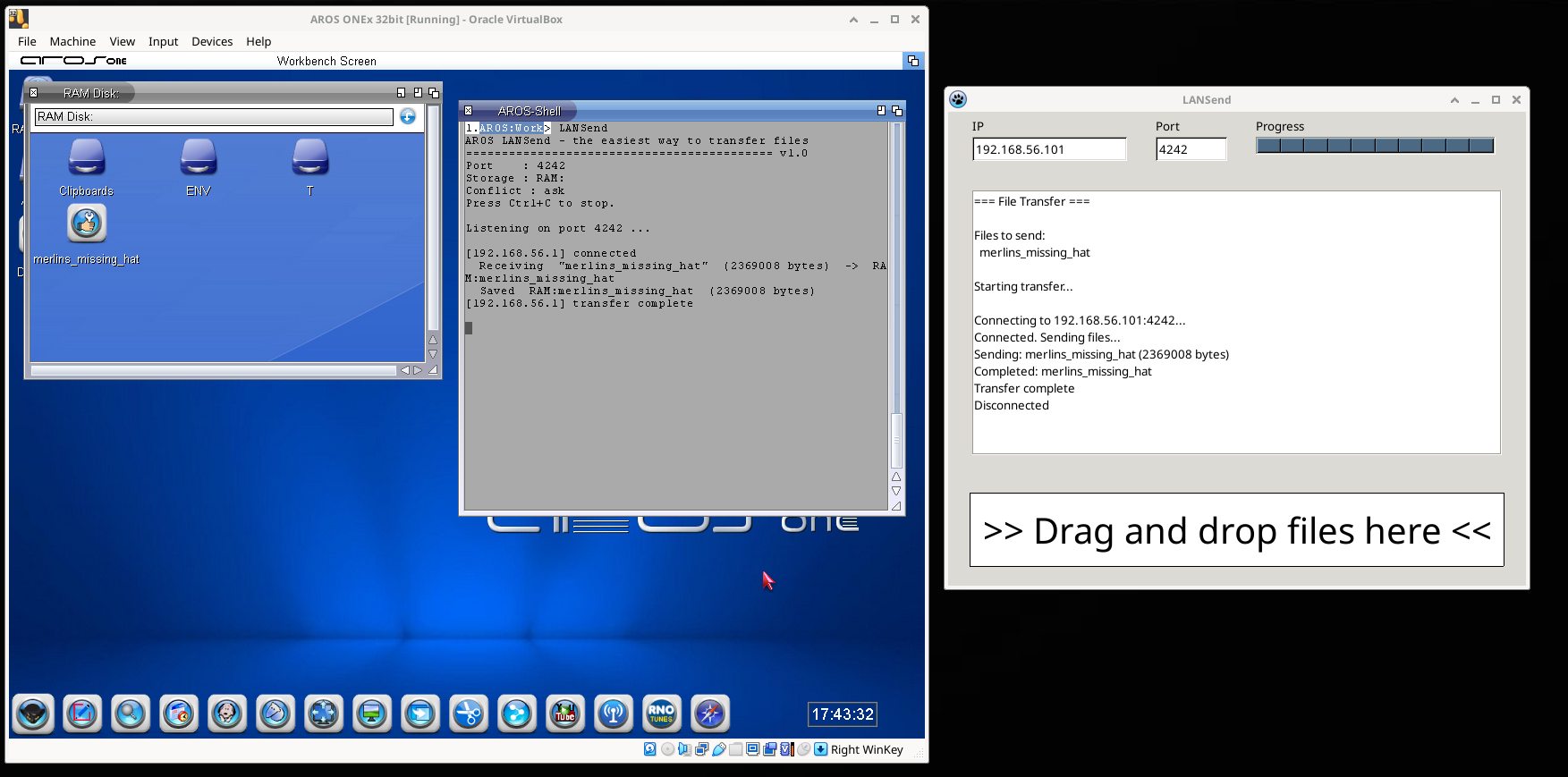Click the transfer Progress bar

[x=1374, y=146]
